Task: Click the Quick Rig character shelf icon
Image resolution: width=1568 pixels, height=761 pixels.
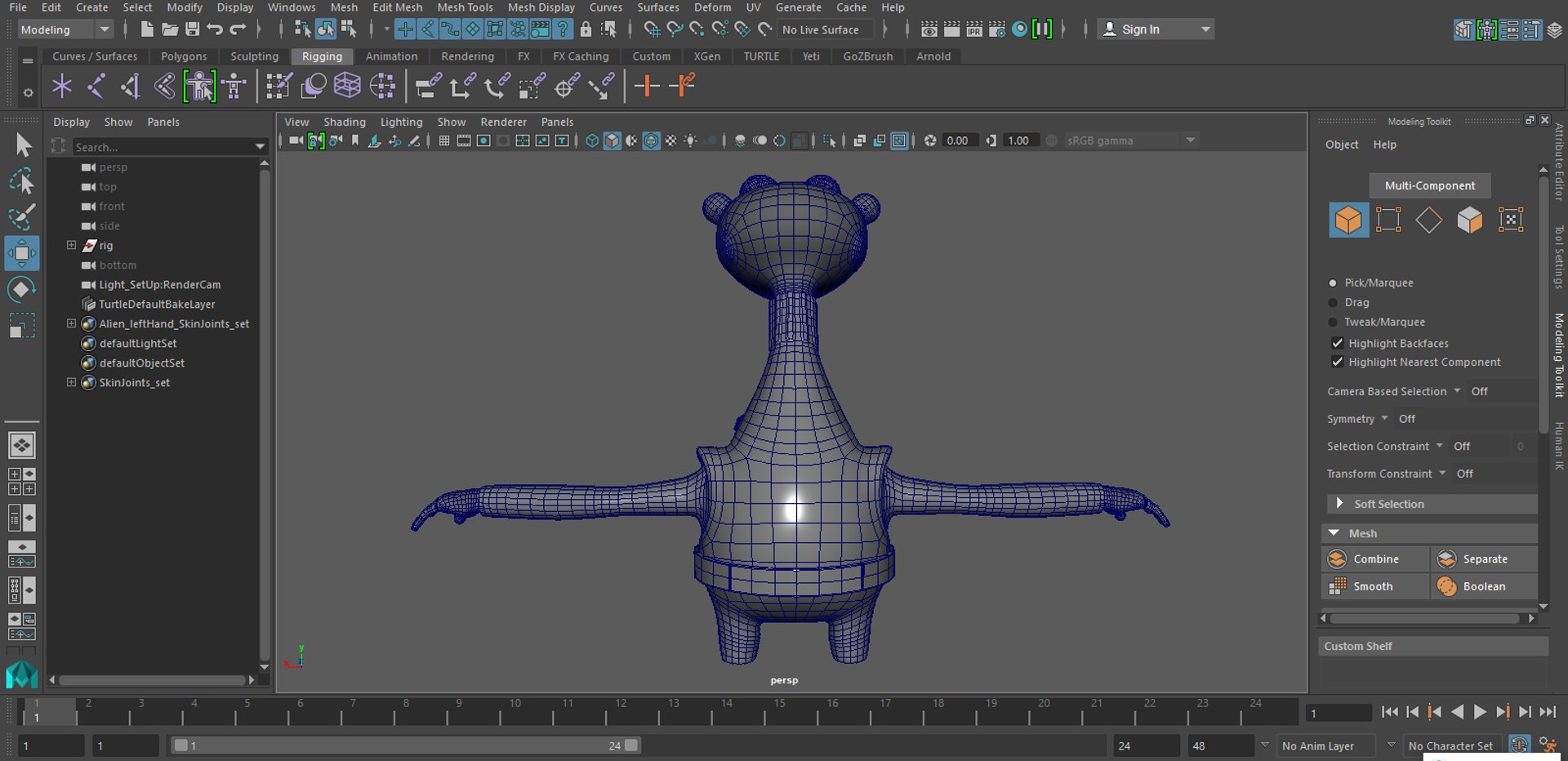Action: pyautogui.click(x=199, y=86)
